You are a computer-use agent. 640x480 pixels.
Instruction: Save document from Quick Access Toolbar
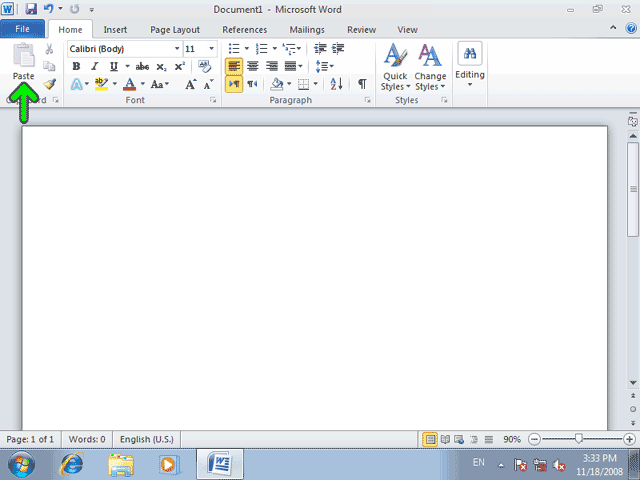(31, 9)
